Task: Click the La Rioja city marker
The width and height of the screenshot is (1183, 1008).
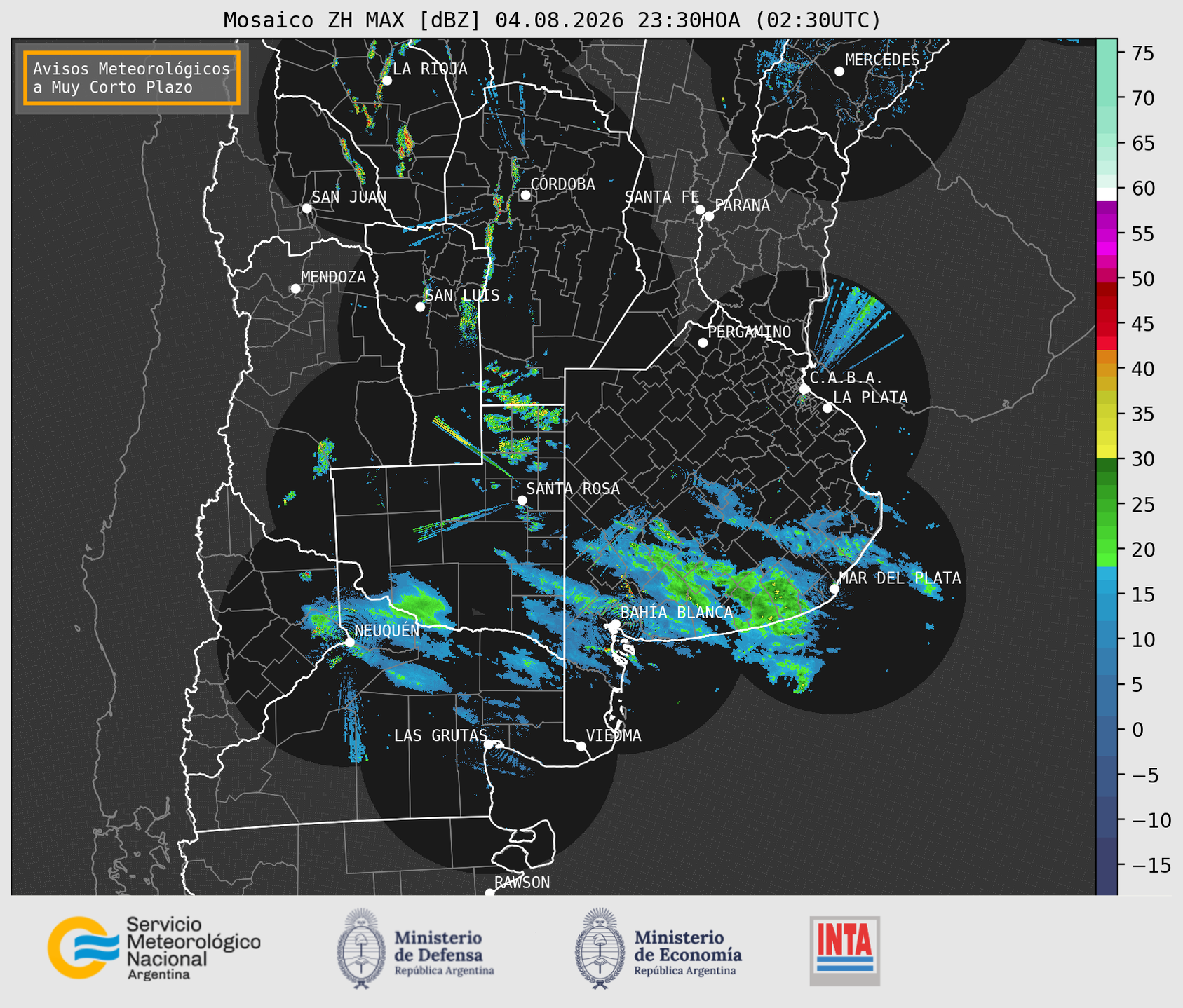Action: [386, 81]
